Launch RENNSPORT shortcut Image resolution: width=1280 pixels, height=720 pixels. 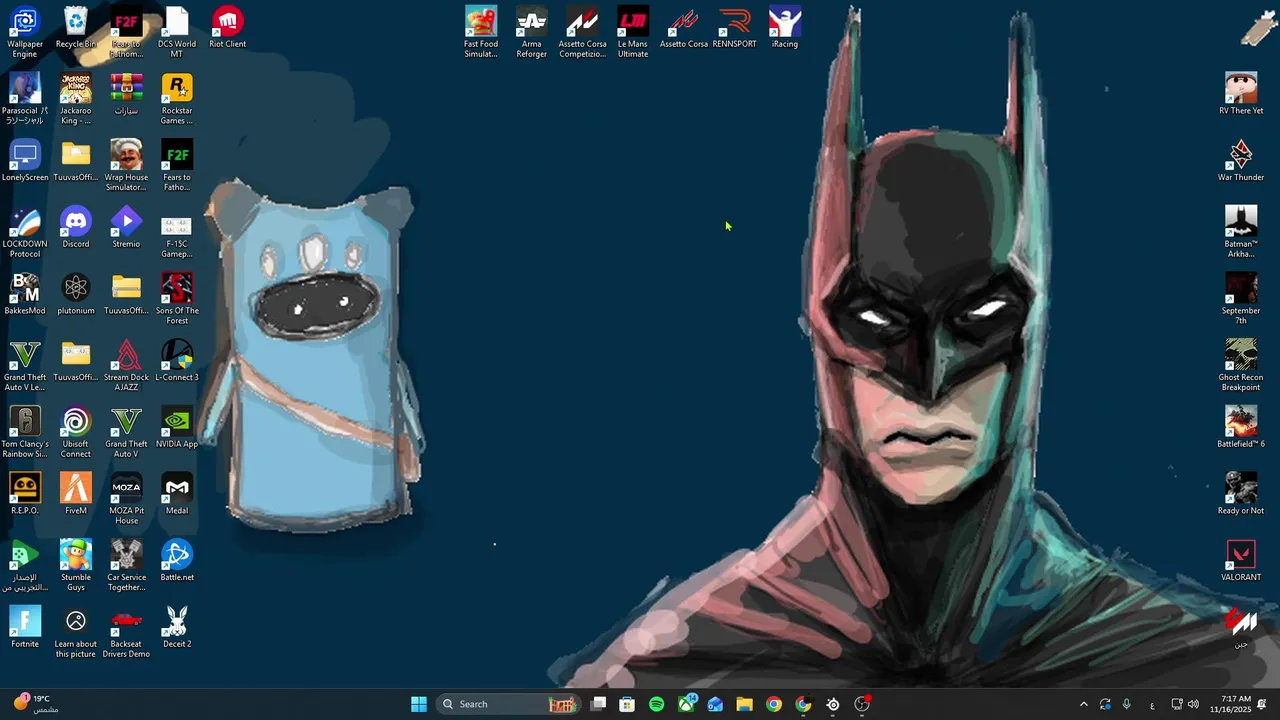point(734,28)
